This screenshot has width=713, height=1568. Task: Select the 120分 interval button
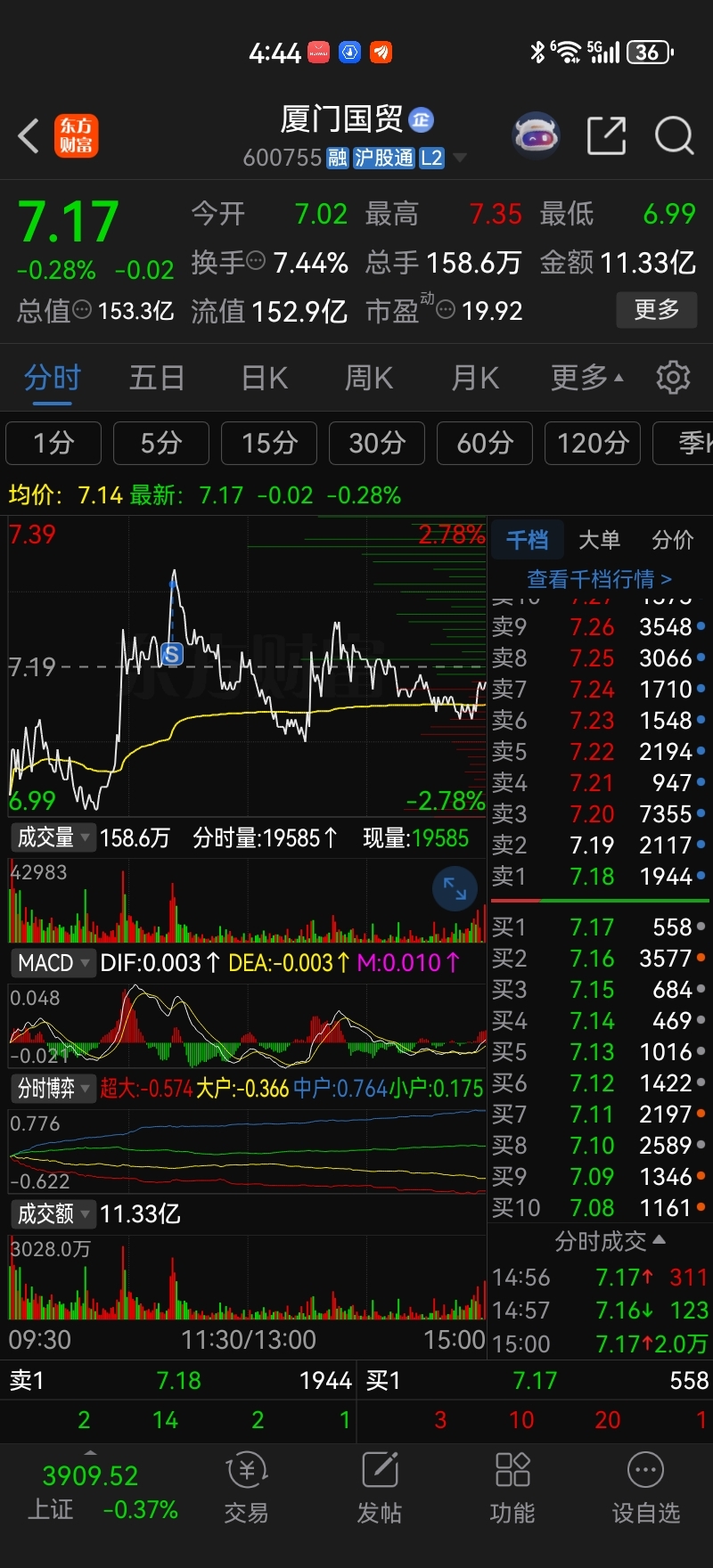[x=593, y=443]
